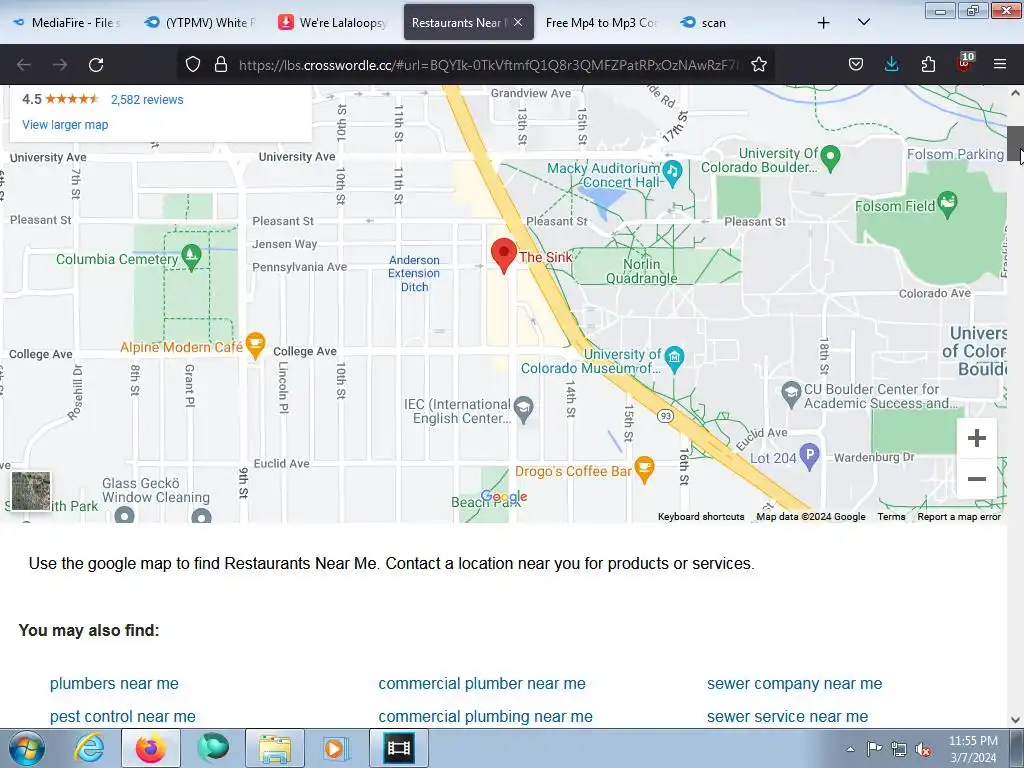Click Action Center flag tray icon
The height and width of the screenshot is (768, 1024).
tap(874, 749)
